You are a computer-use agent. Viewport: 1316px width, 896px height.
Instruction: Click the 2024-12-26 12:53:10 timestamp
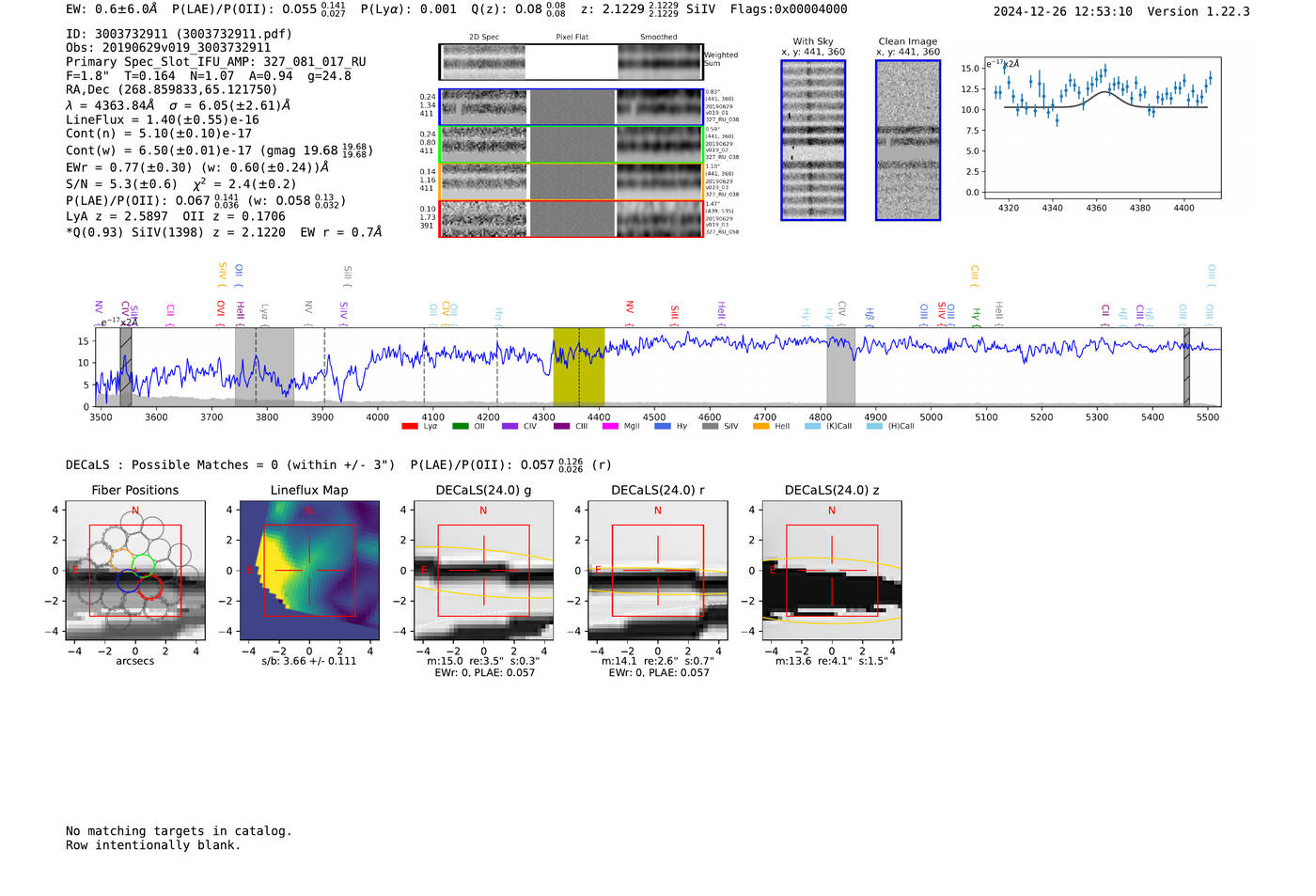click(x=1063, y=12)
